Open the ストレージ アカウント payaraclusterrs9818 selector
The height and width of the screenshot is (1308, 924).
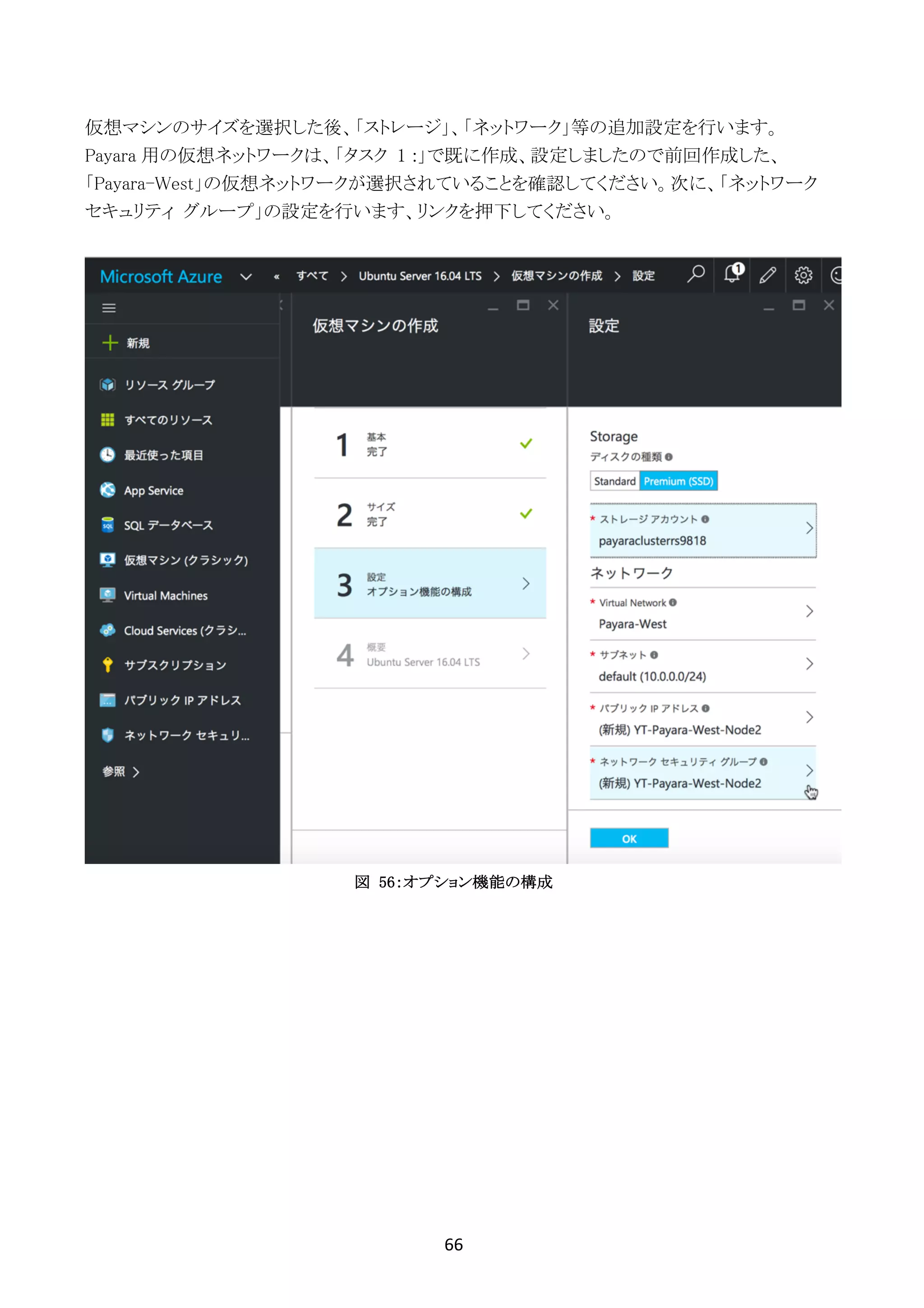tap(702, 530)
